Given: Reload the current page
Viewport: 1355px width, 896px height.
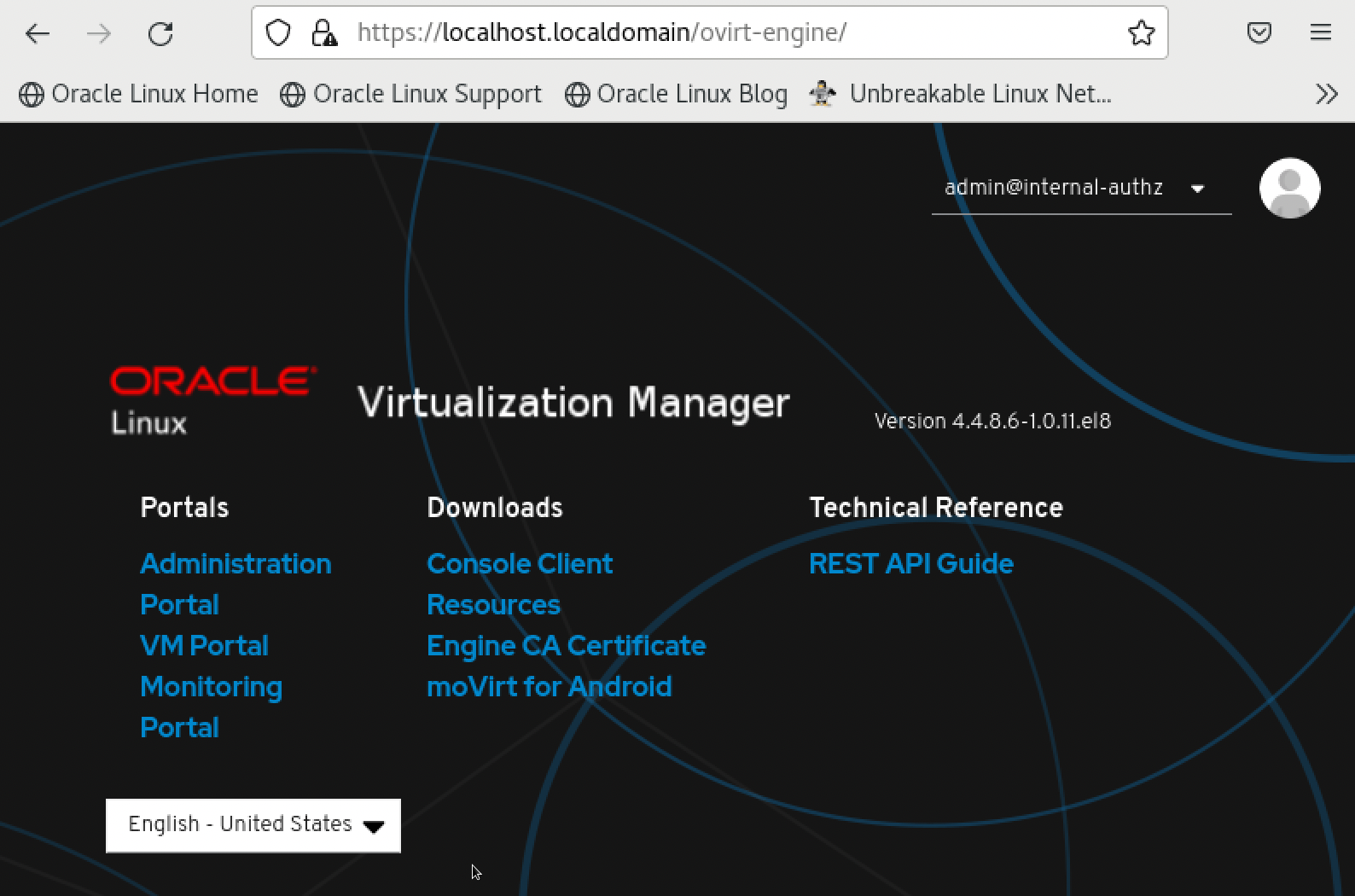Looking at the screenshot, I should click(x=160, y=33).
